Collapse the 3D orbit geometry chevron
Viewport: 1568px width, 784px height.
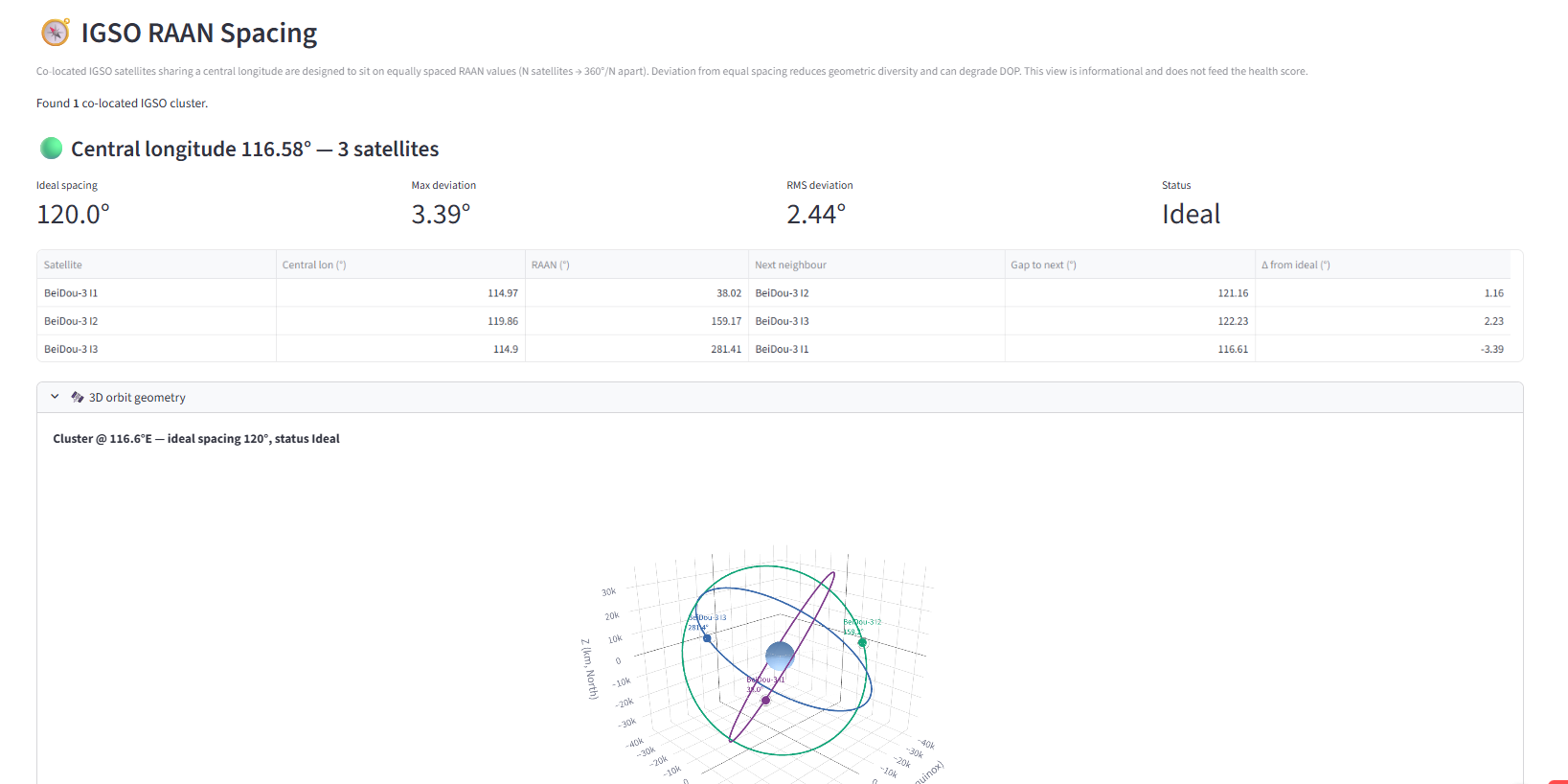55,397
